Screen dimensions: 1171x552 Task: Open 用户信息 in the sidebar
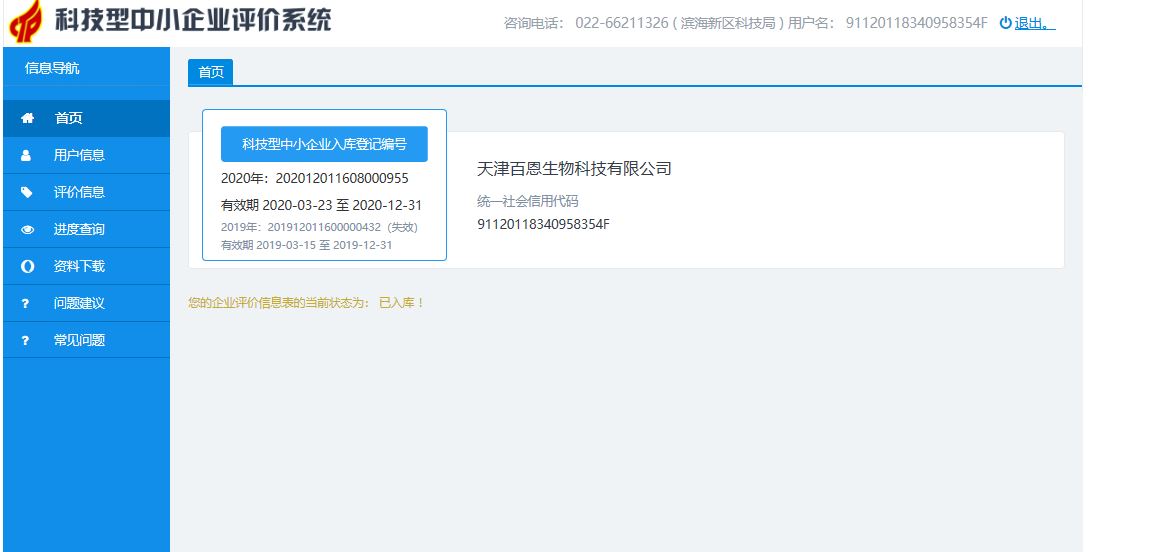click(87, 155)
